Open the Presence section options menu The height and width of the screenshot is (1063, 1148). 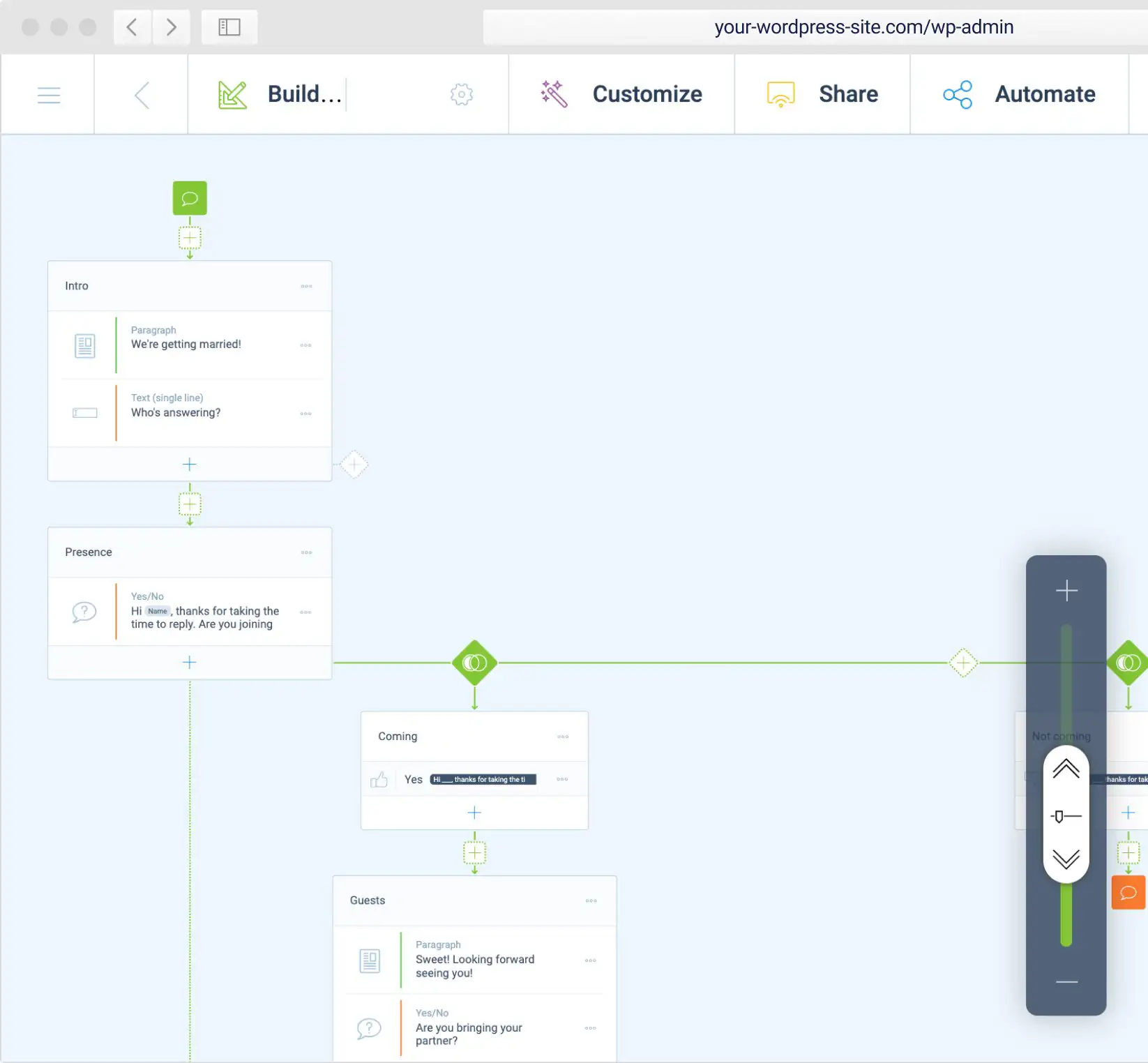tap(306, 552)
